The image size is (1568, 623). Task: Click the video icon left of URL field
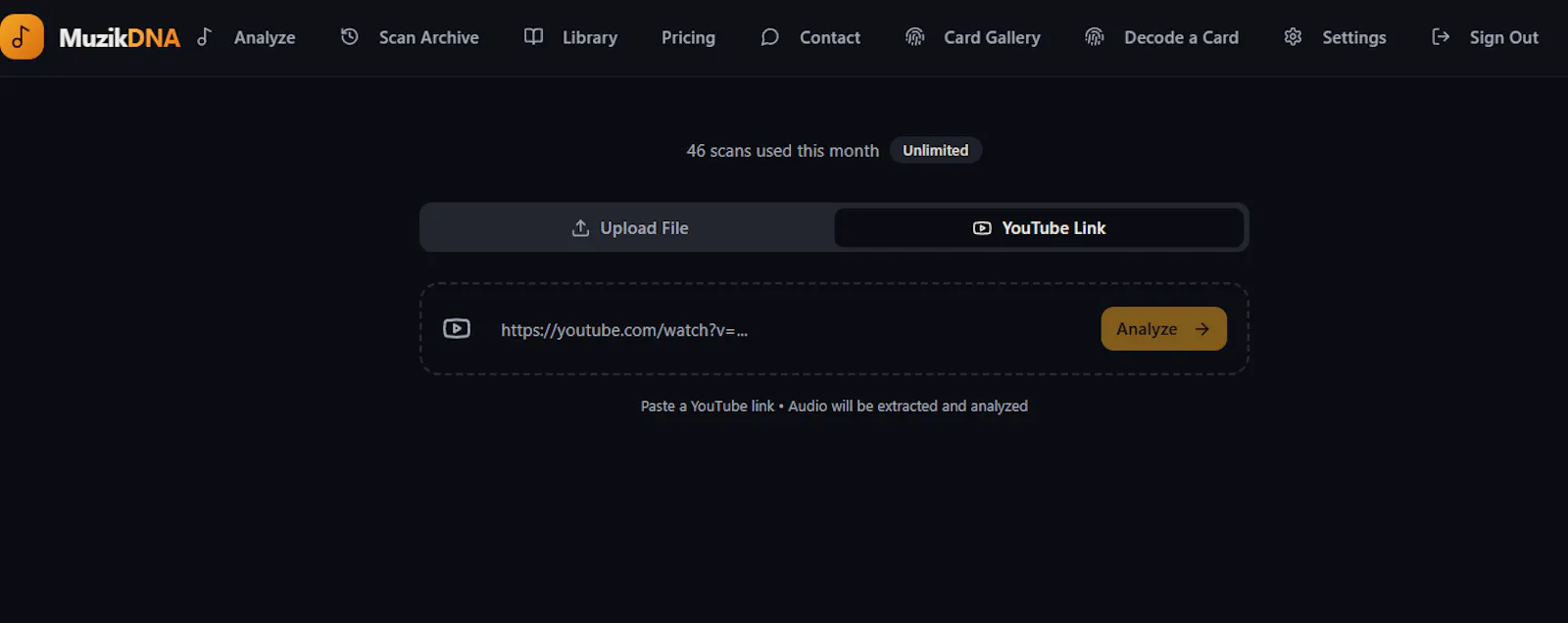457,329
